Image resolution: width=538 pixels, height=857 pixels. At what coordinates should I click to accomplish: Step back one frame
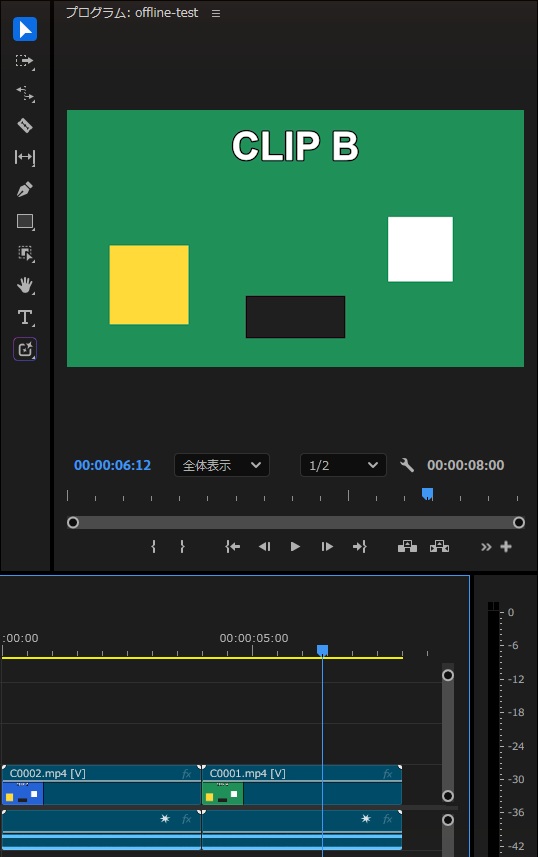coord(265,547)
